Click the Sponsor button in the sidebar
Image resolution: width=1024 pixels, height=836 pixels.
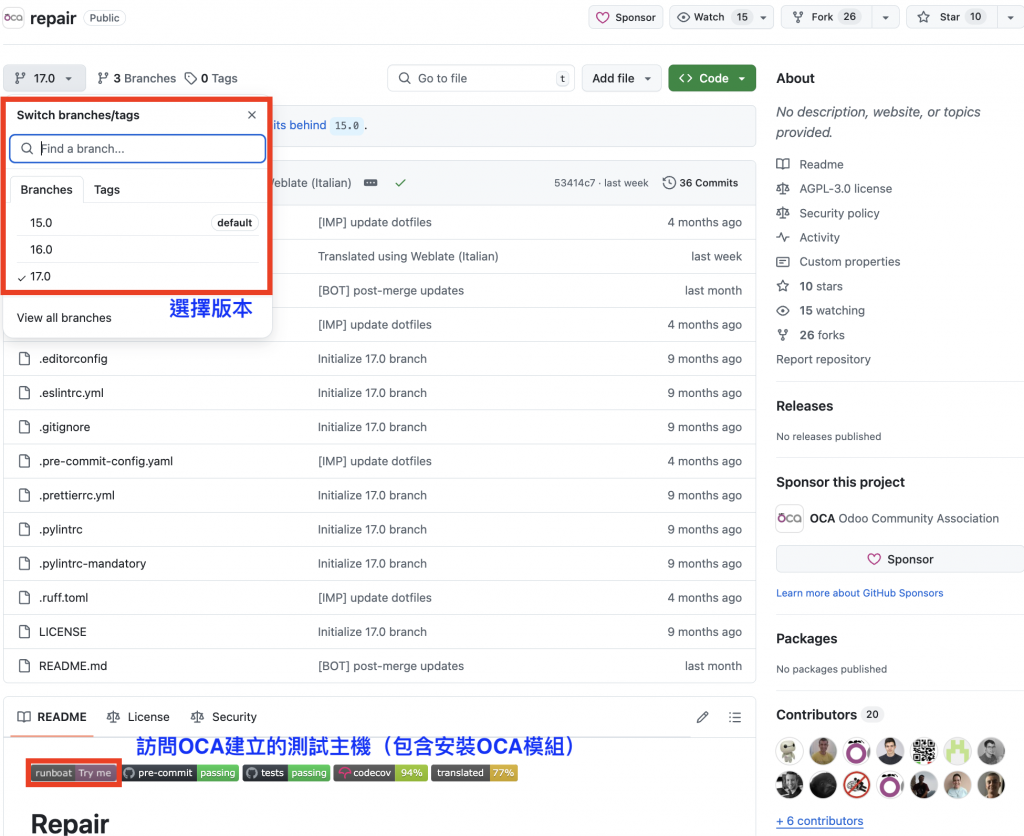[900, 559]
